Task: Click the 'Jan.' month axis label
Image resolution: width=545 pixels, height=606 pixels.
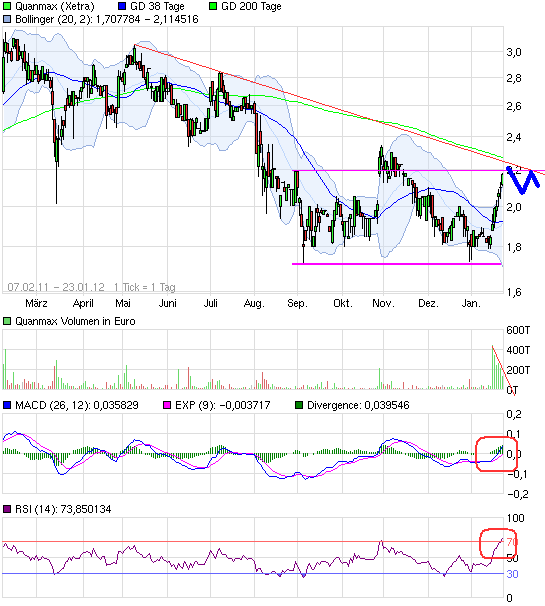Action: pyautogui.click(x=471, y=303)
